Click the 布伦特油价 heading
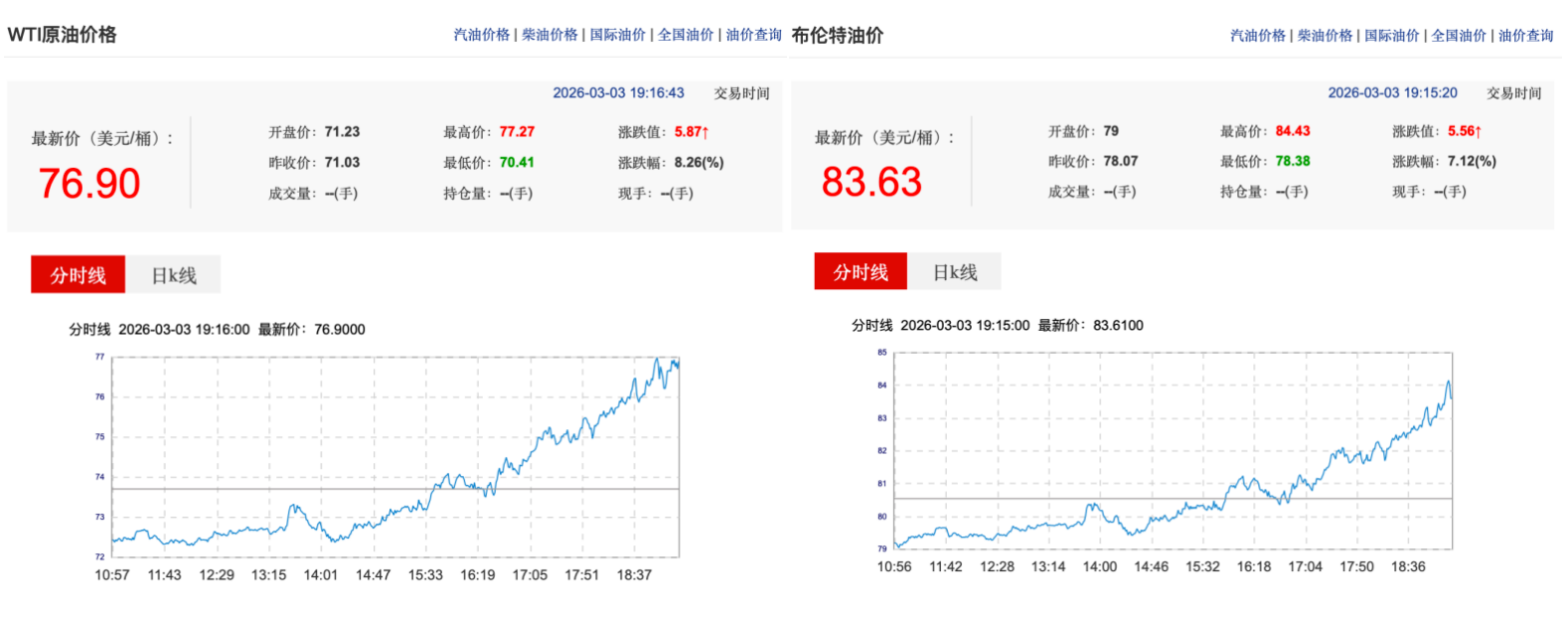The image size is (1568, 622). pyautogui.click(x=837, y=36)
